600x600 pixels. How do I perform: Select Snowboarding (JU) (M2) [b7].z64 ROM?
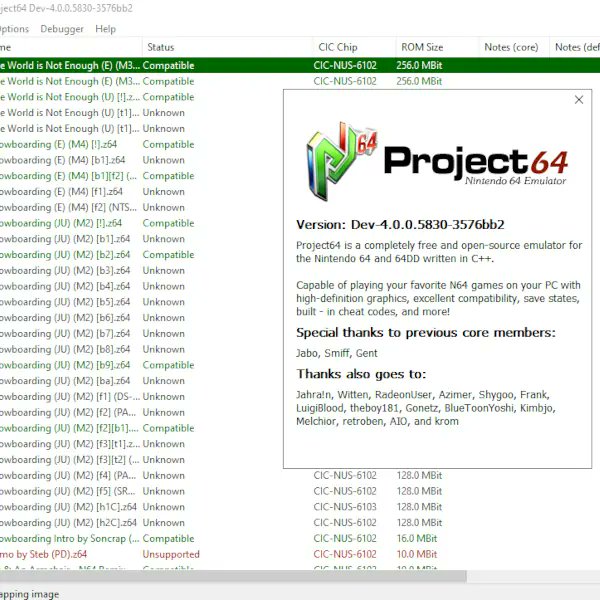(65, 334)
